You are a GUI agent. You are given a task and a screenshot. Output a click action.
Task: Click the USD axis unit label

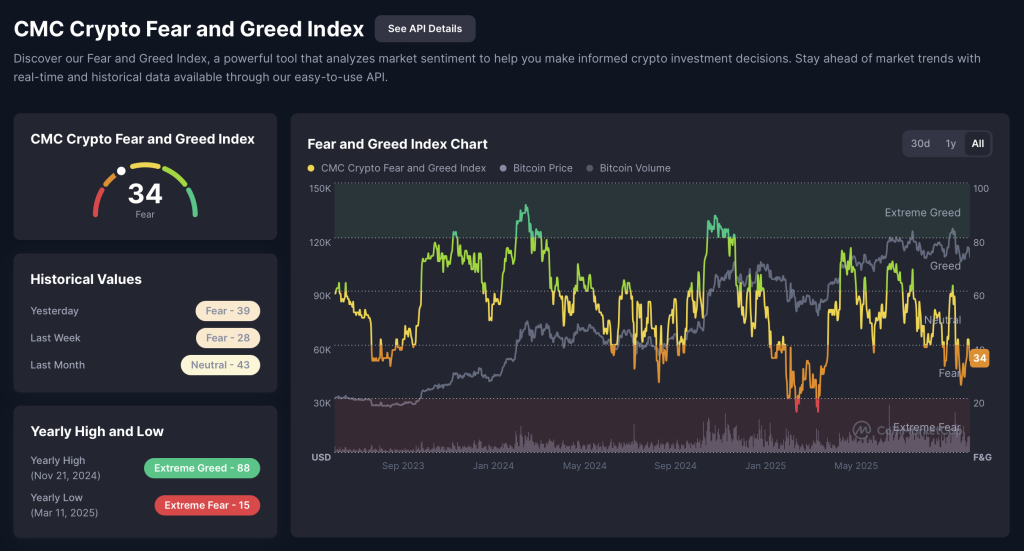coord(321,457)
